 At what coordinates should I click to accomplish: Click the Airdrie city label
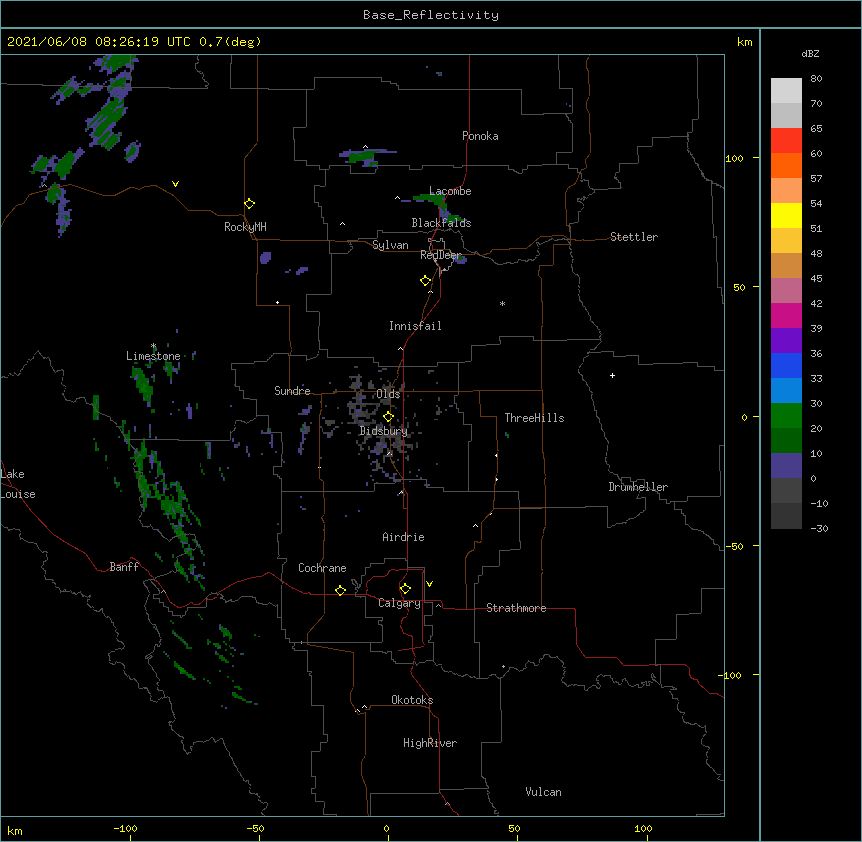(x=403, y=537)
